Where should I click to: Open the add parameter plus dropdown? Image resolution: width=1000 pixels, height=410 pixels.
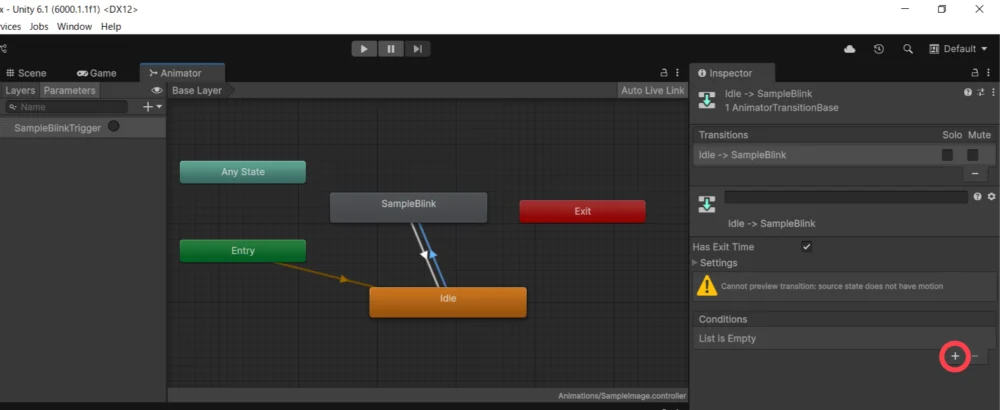(152, 106)
